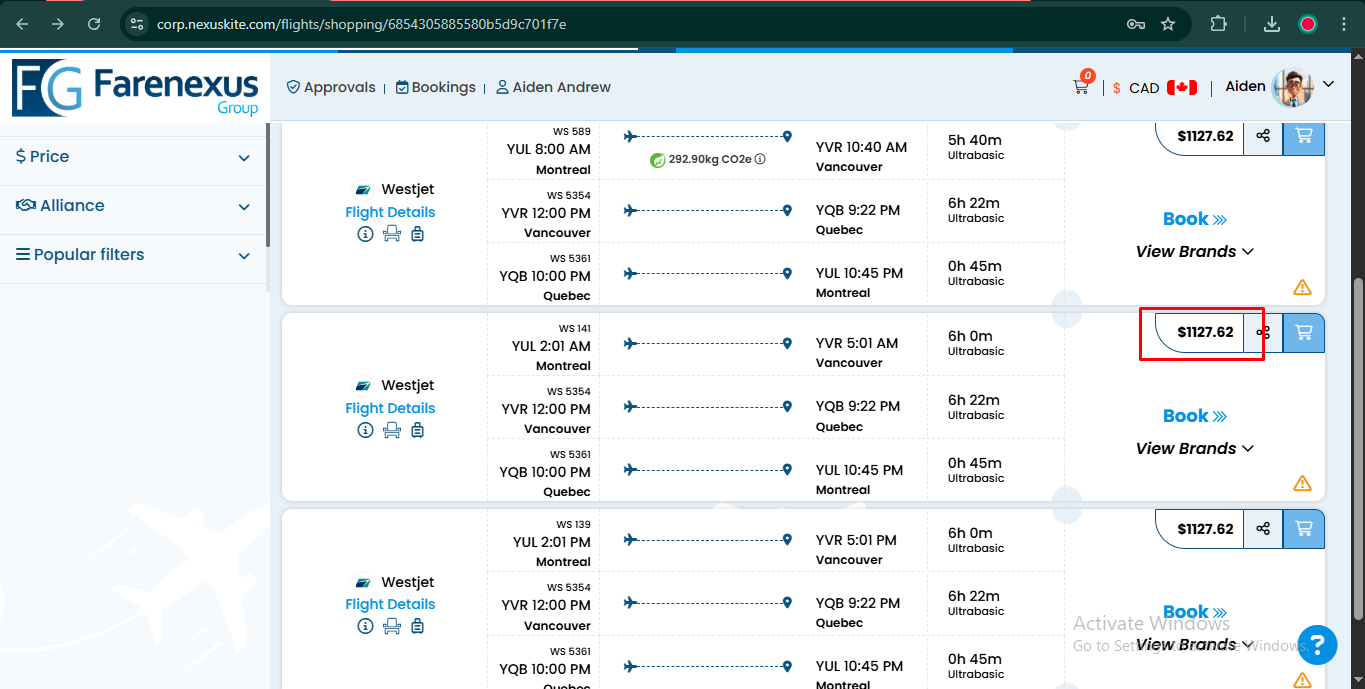Click the warning triangle on the WS 589 itinerary
Image resolution: width=1365 pixels, height=689 pixels.
tap(1302, 288)
